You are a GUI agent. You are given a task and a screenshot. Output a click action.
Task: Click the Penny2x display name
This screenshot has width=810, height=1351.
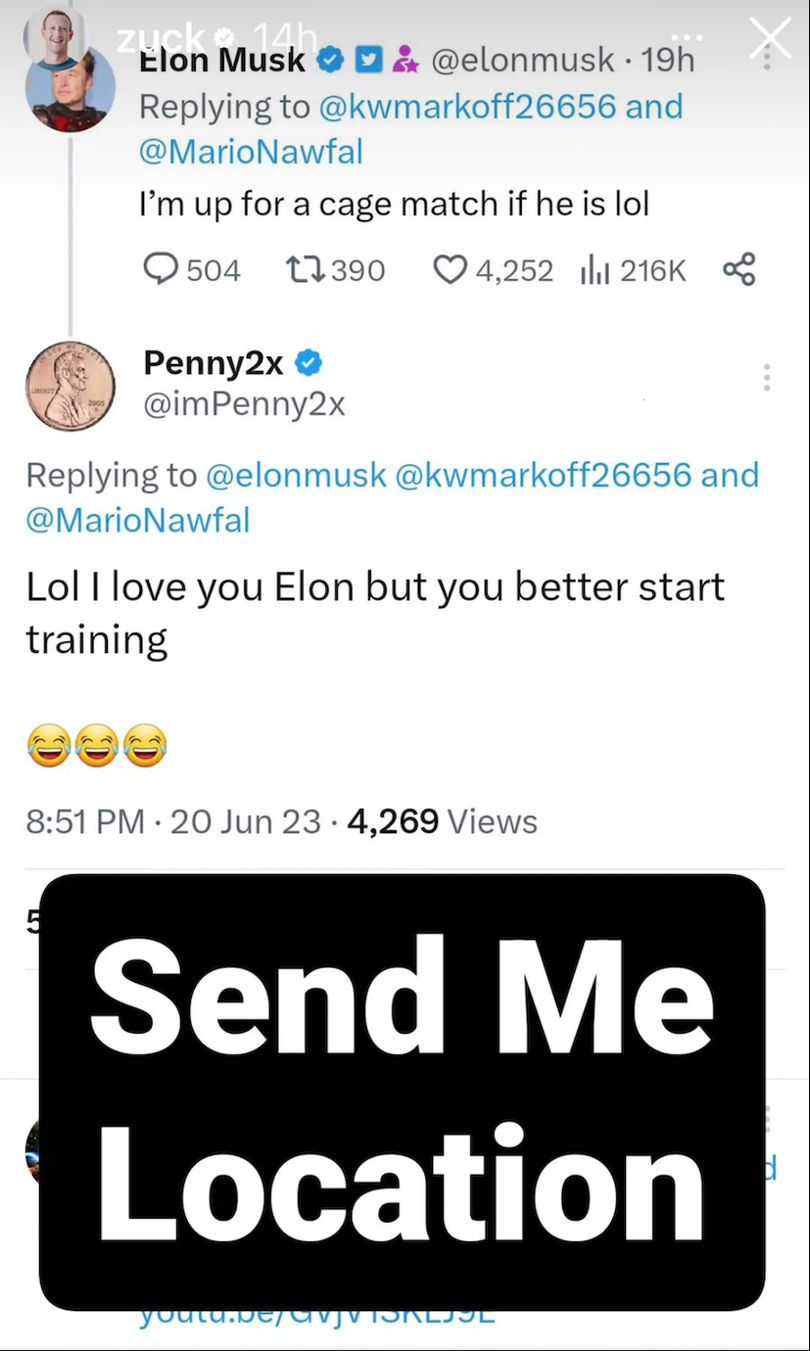[213, 364]
